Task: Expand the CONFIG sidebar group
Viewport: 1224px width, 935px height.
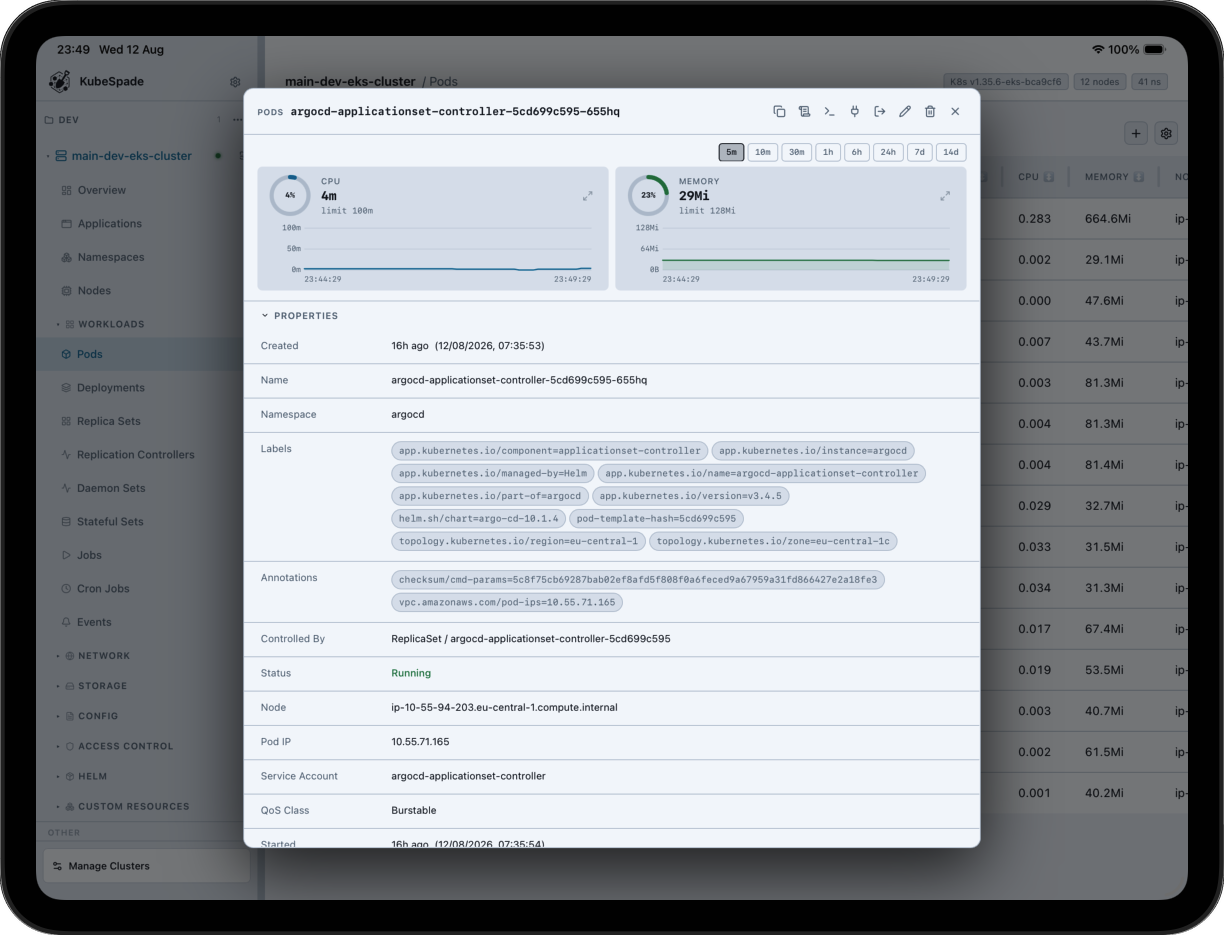Action: tap(88, 716)
